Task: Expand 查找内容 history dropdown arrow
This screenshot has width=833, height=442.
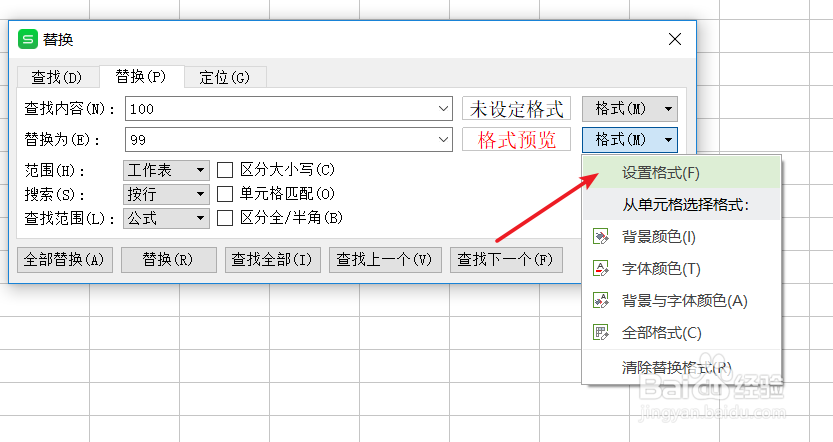Action: [x=444, y=108]
